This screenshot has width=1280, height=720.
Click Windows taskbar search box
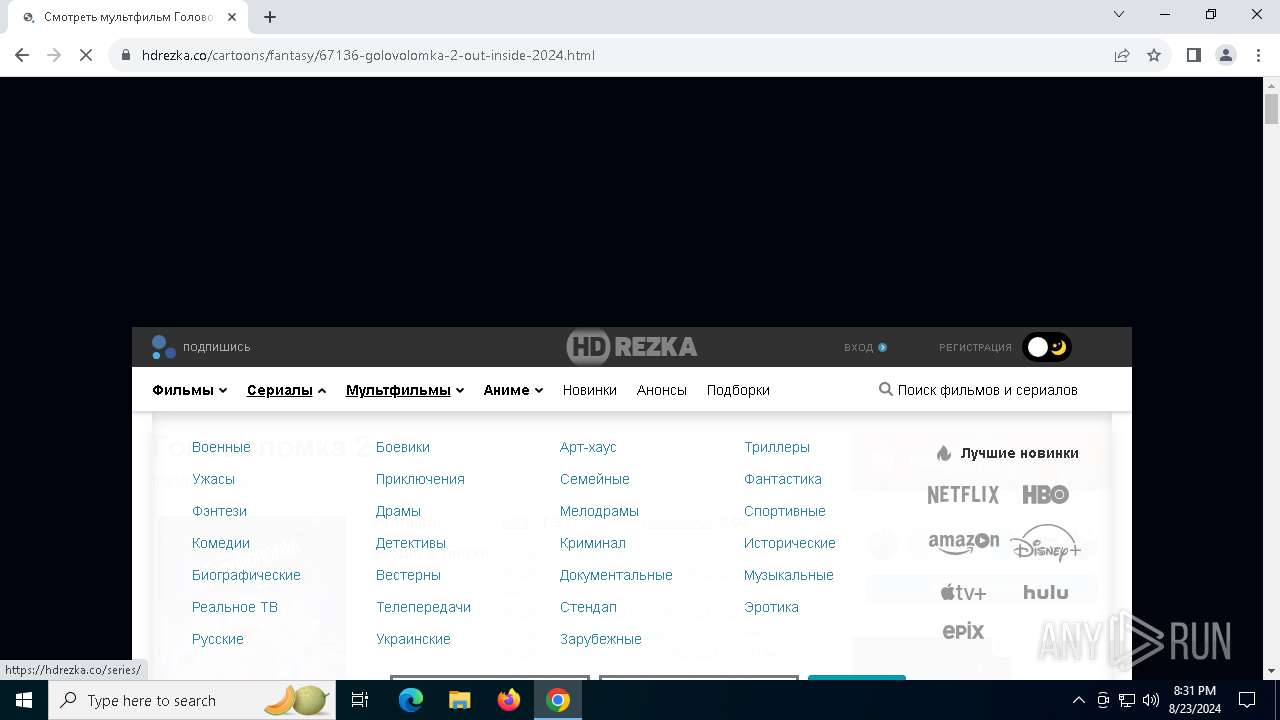point(193,700)
